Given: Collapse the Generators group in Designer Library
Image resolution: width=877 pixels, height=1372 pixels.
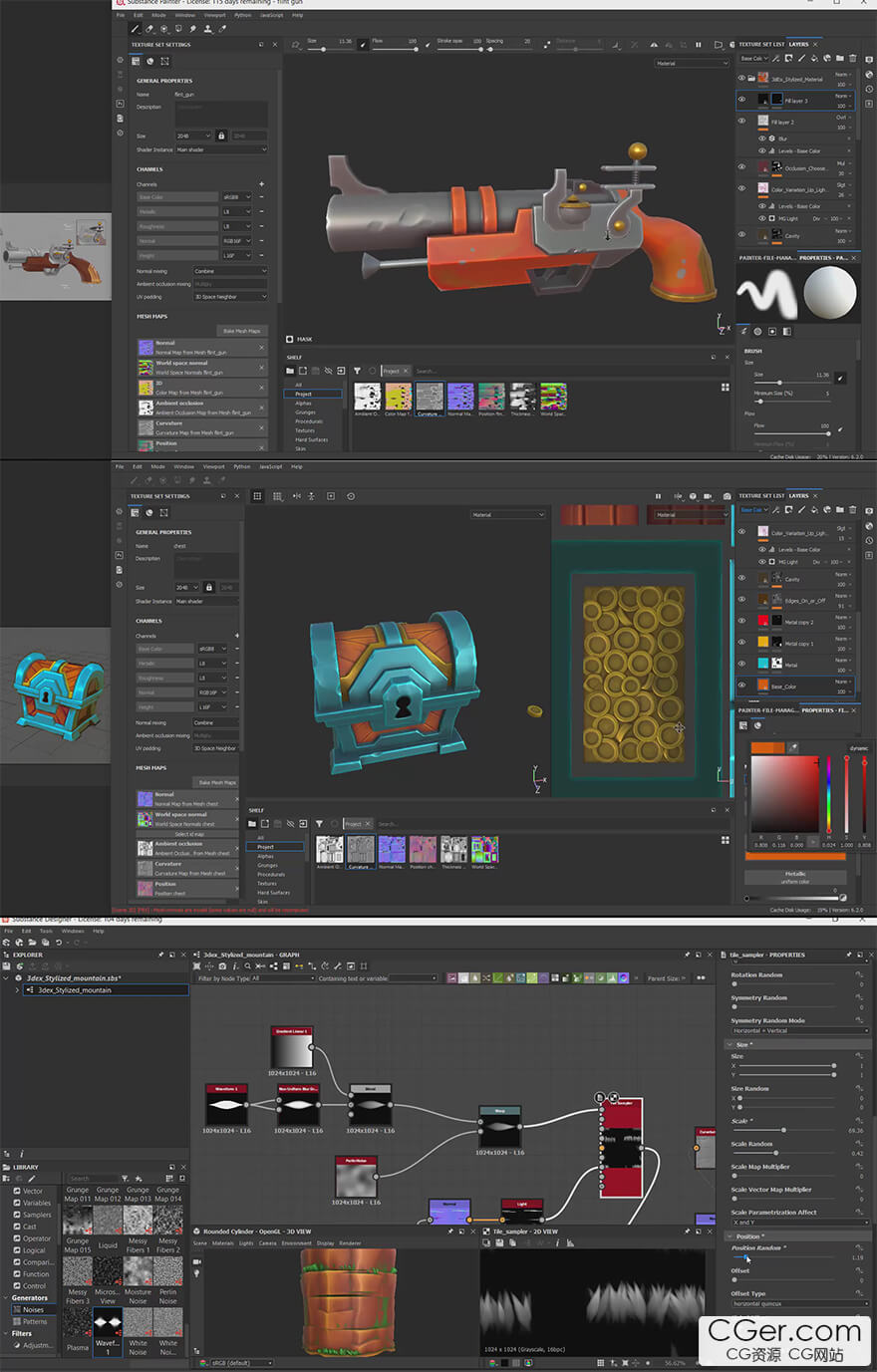Looking at the screenshot, I should tap(6, 1298).
